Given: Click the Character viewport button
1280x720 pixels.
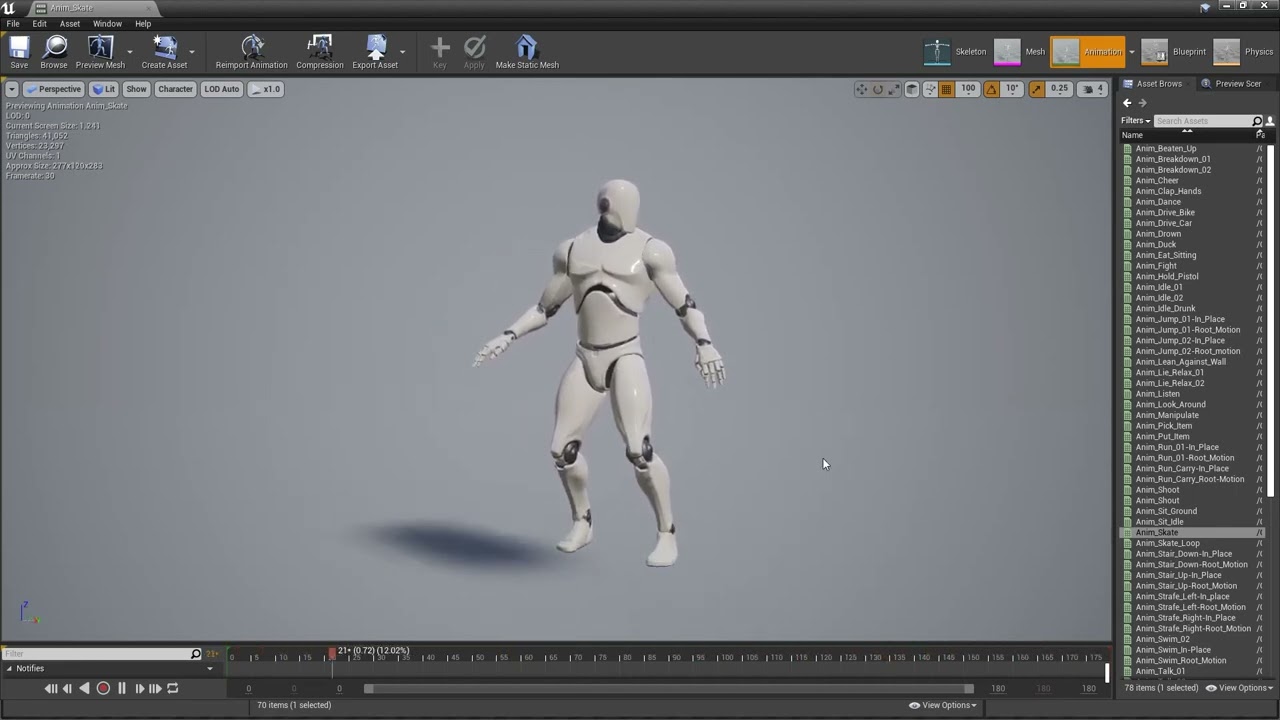Looking at the screenshot, I should (x=175, y=89).
